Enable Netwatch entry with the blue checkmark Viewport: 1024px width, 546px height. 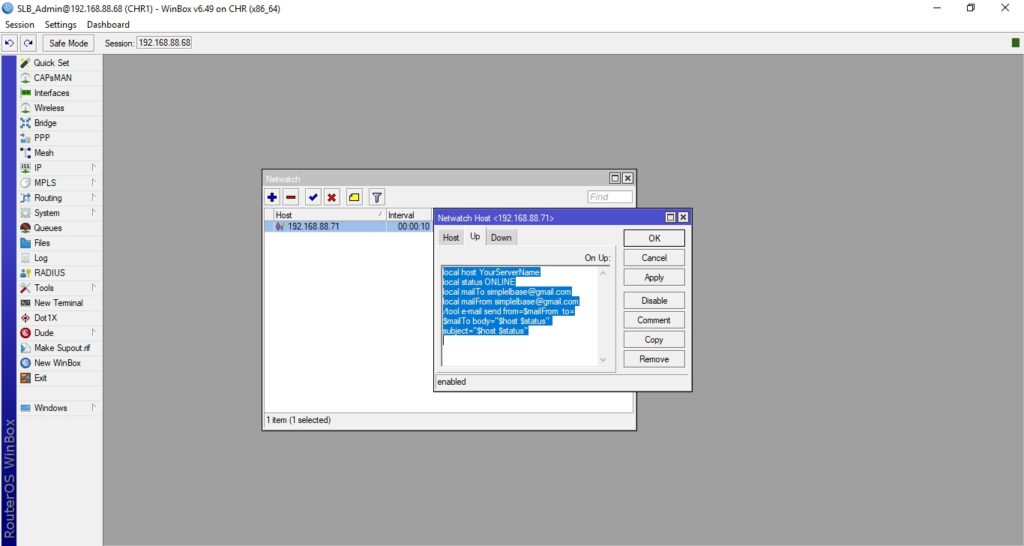[x=313, y=197]
